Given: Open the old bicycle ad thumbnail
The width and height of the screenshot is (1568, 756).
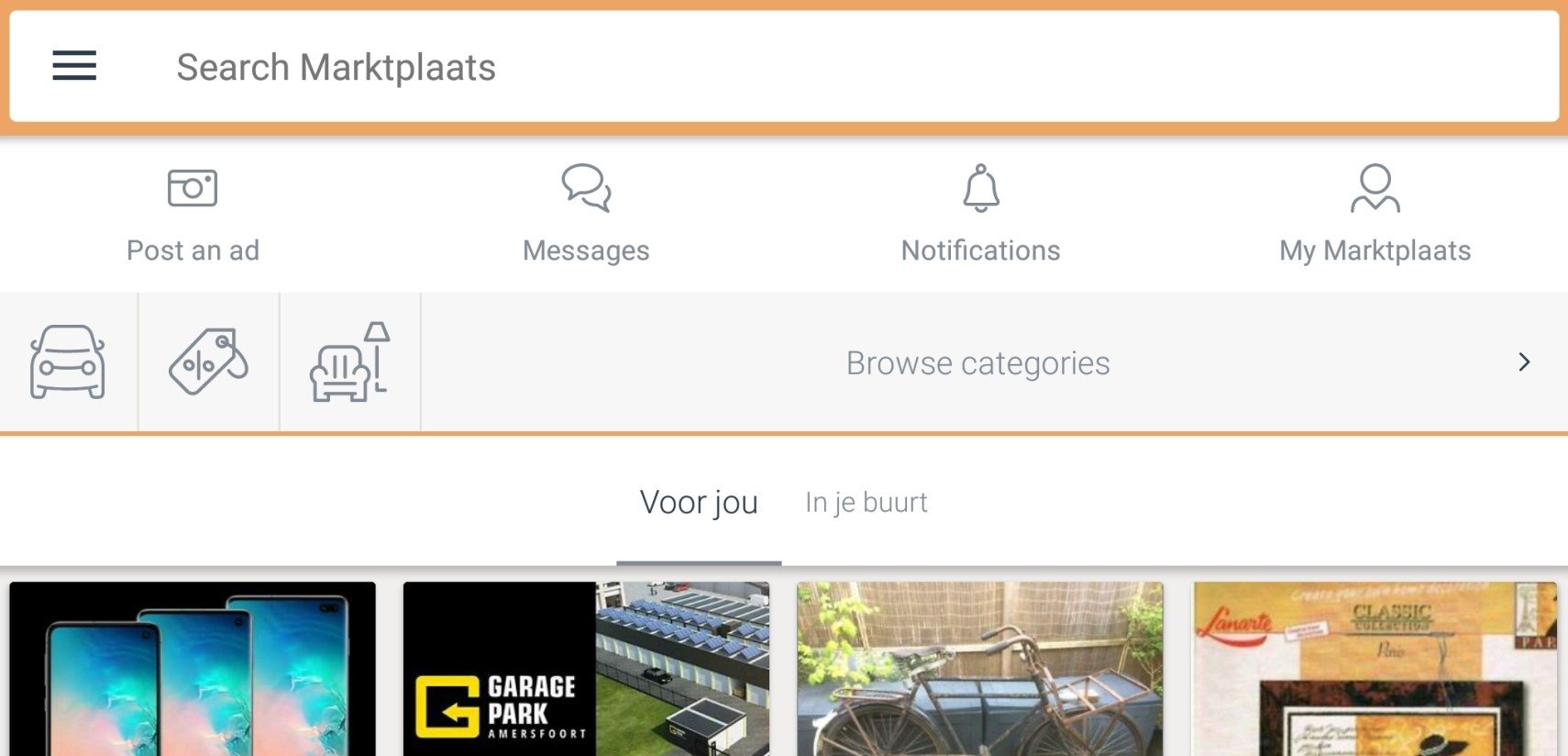Looking at the screenshot, I should [980, 669].
